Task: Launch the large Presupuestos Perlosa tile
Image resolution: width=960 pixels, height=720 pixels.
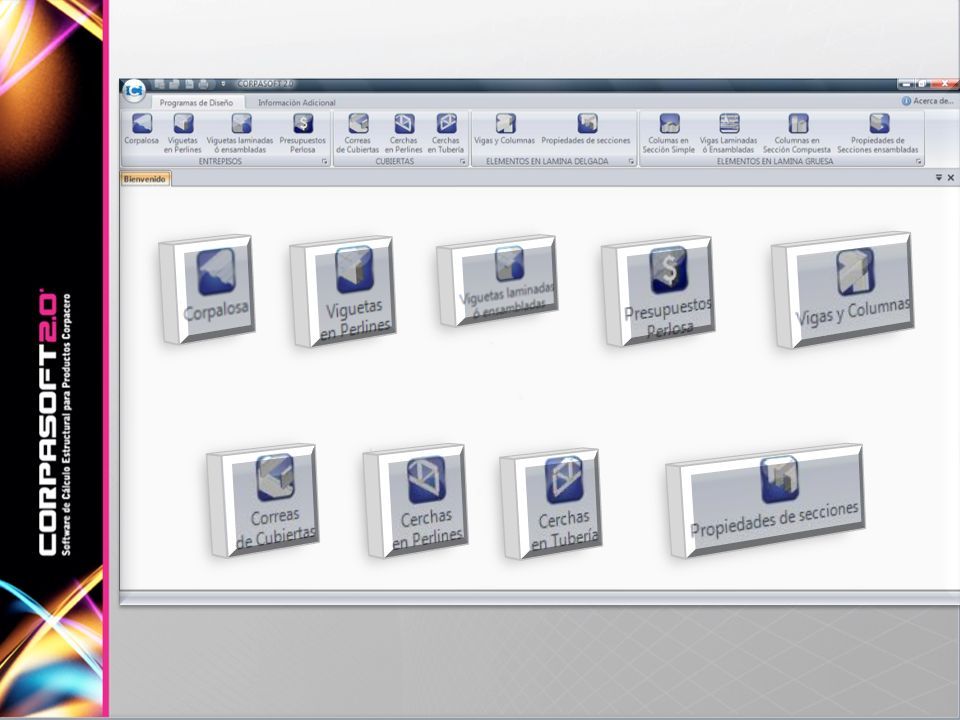Action: coord(658,291)
